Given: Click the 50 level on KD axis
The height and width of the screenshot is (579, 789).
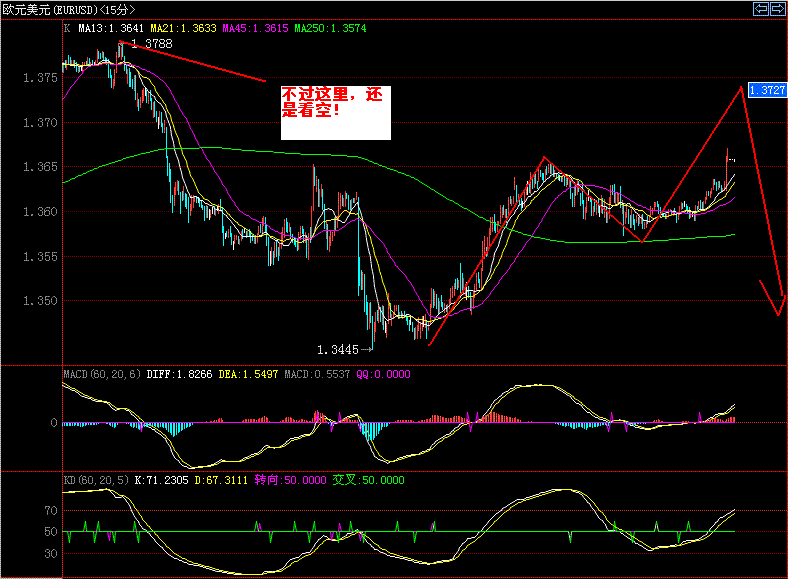Looking at the screenshot, I should pyautogui.click(x=51, y=532).
